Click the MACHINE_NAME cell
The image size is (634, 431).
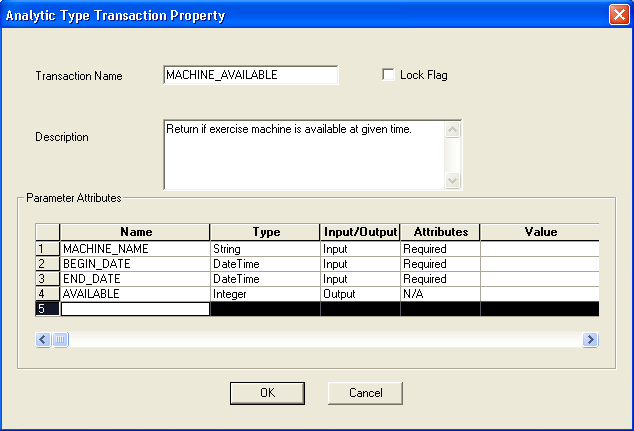tap(135, 249)
